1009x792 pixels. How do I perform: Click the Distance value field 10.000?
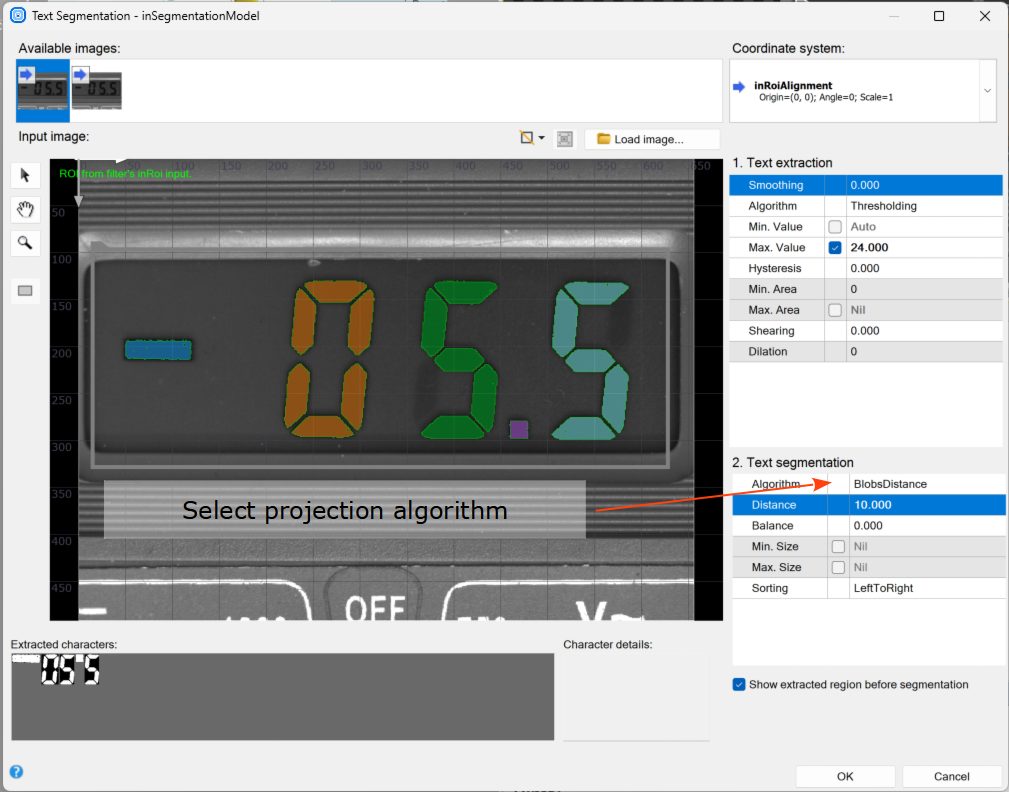tap(924, 505)
